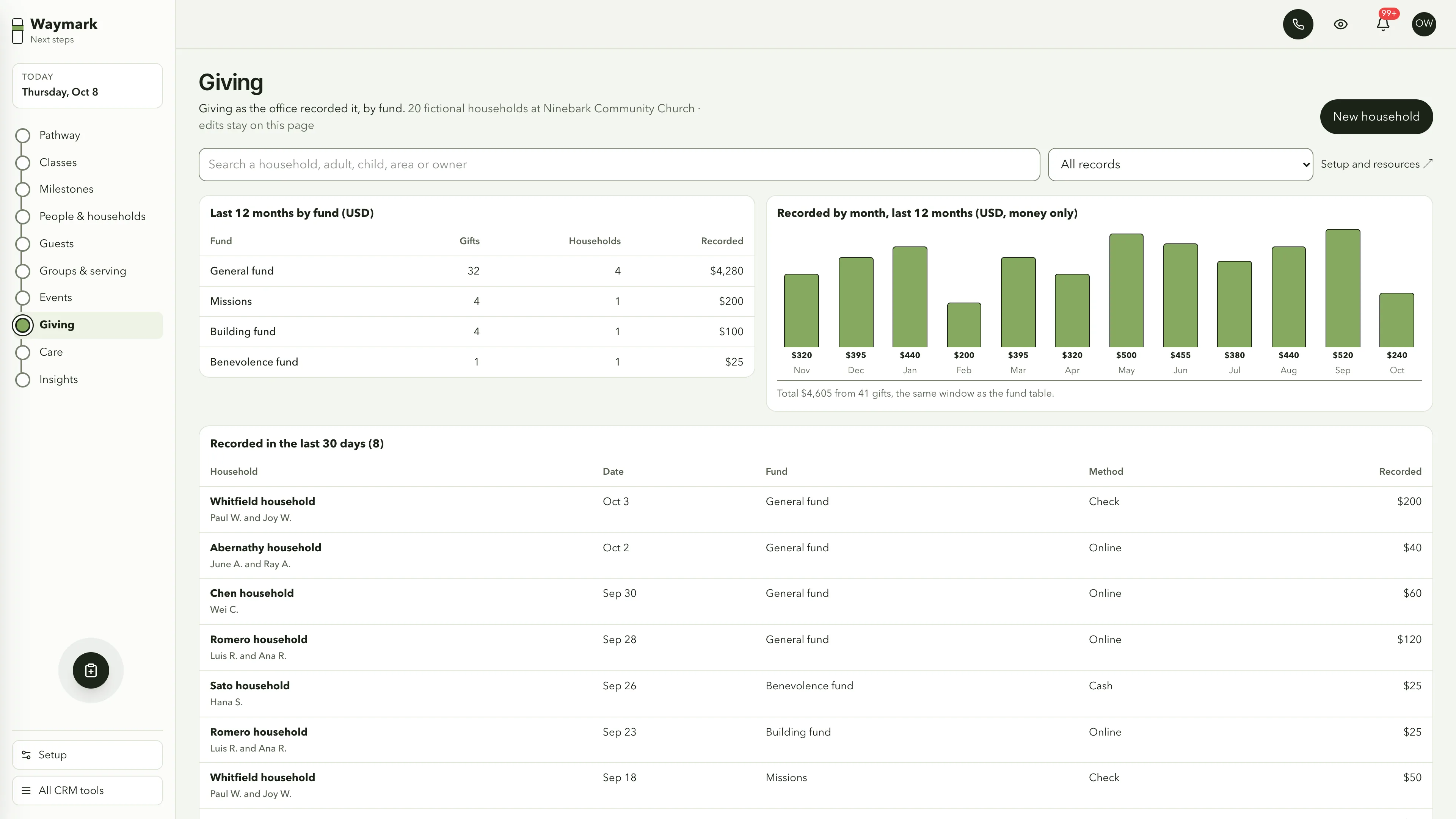The height and width of the screenshot is (819, 1456).
Task: Click the $4,280 General fund amount
Action: tap(726, 271)
